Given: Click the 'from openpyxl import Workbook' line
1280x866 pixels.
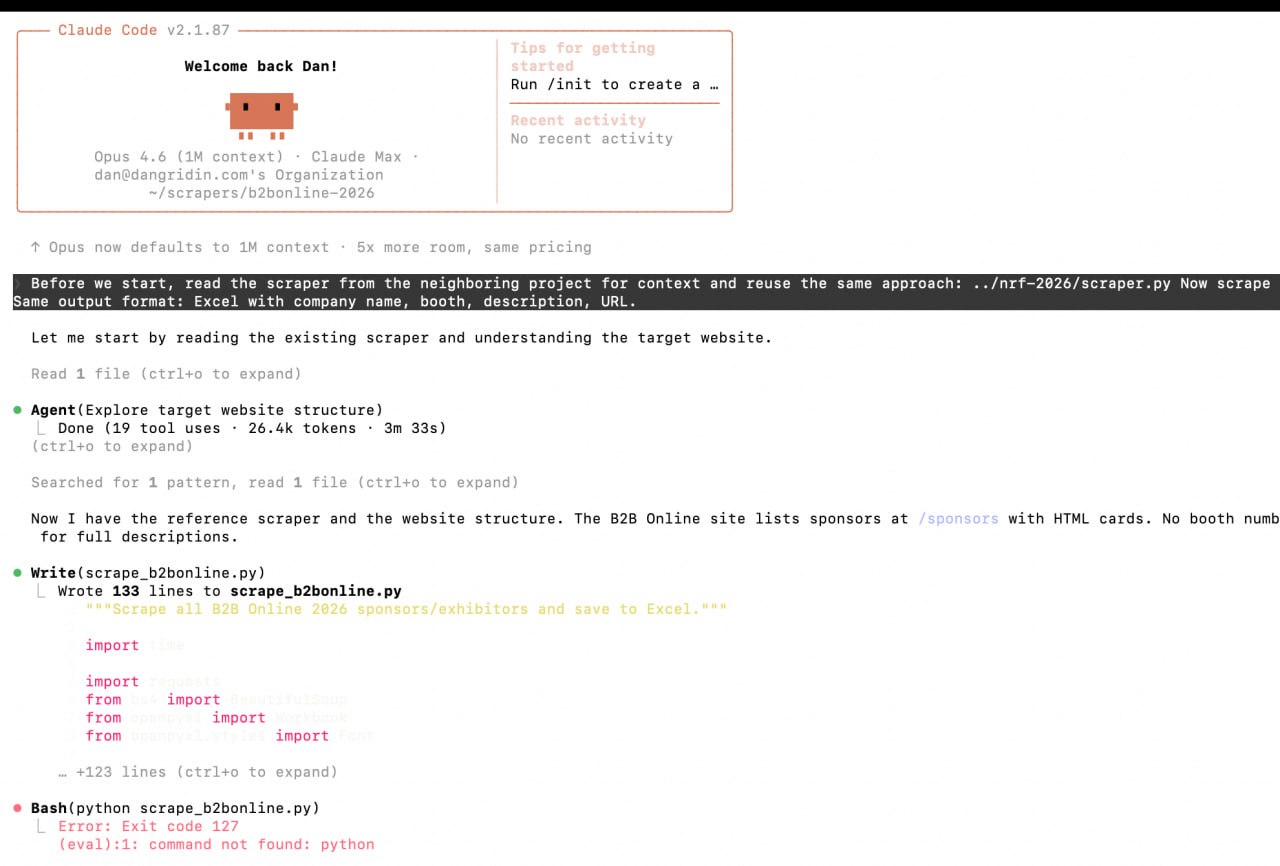Looking at the screenshot, I should [x=216, y=718].
